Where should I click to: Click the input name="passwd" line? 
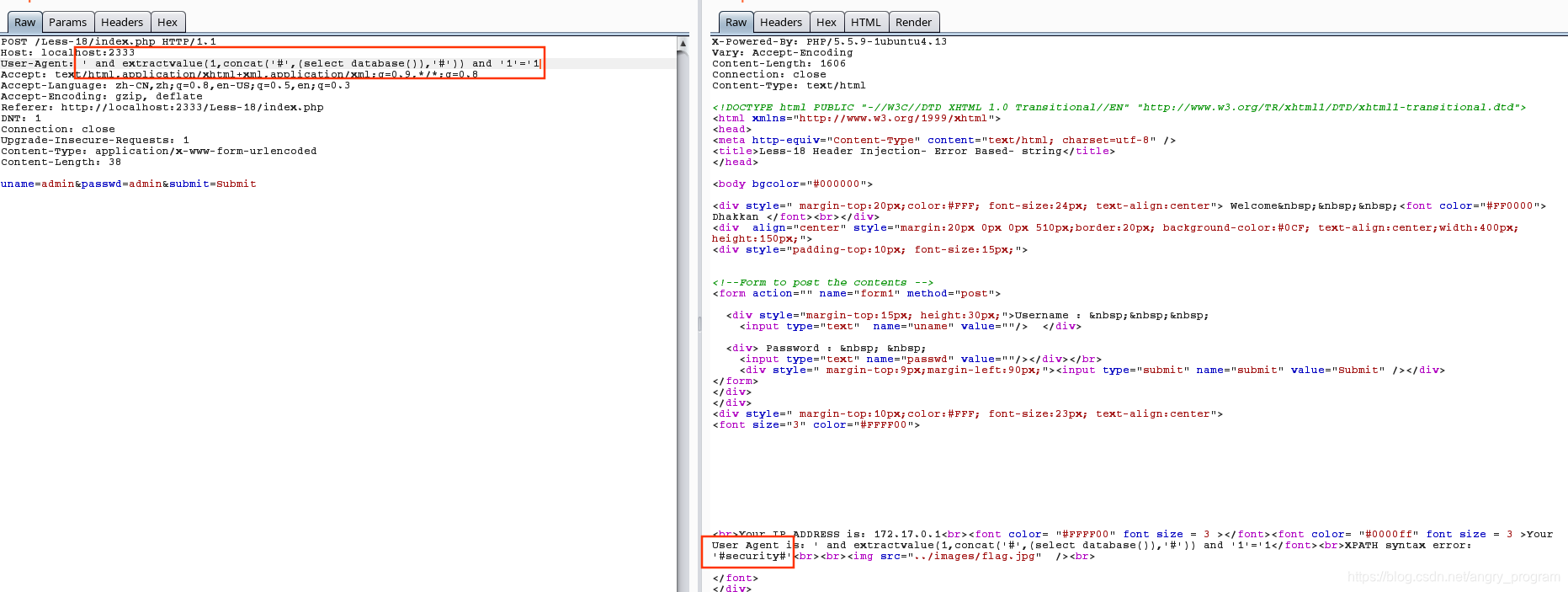click(x=920, y=359)
